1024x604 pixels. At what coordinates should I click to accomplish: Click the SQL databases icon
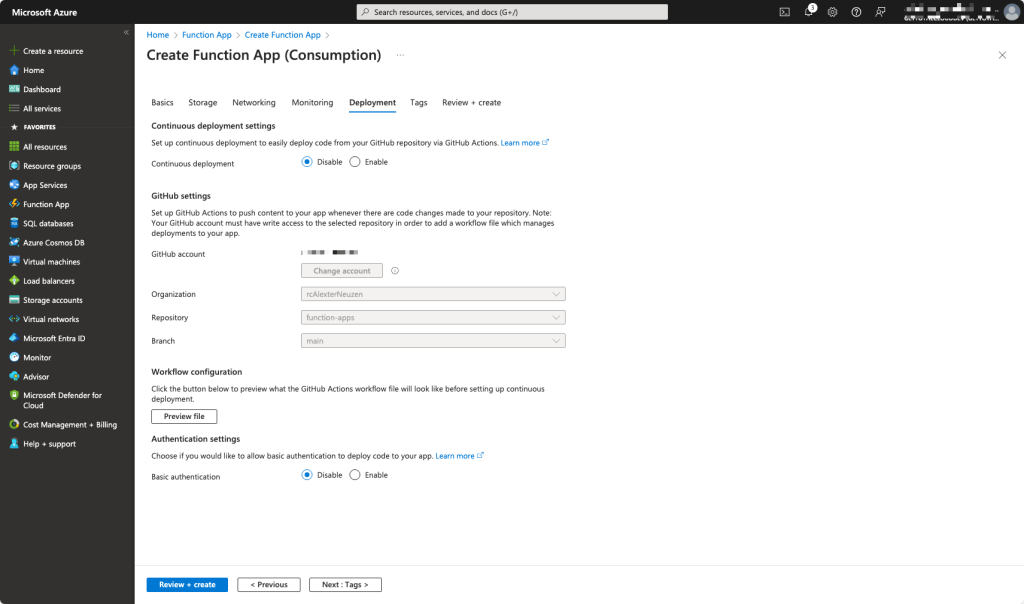14,223
